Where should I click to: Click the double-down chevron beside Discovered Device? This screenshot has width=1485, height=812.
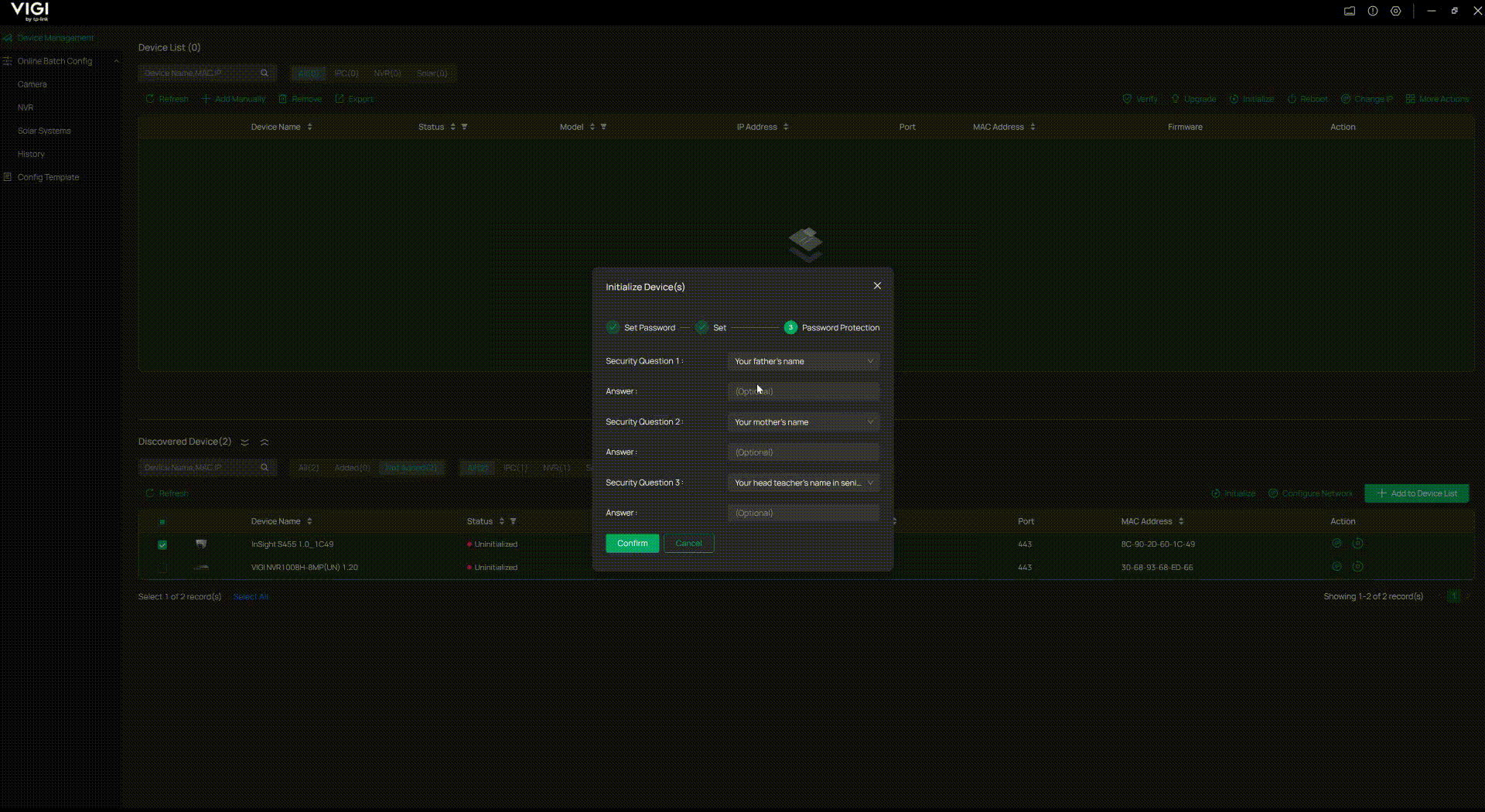pos(244,442)
